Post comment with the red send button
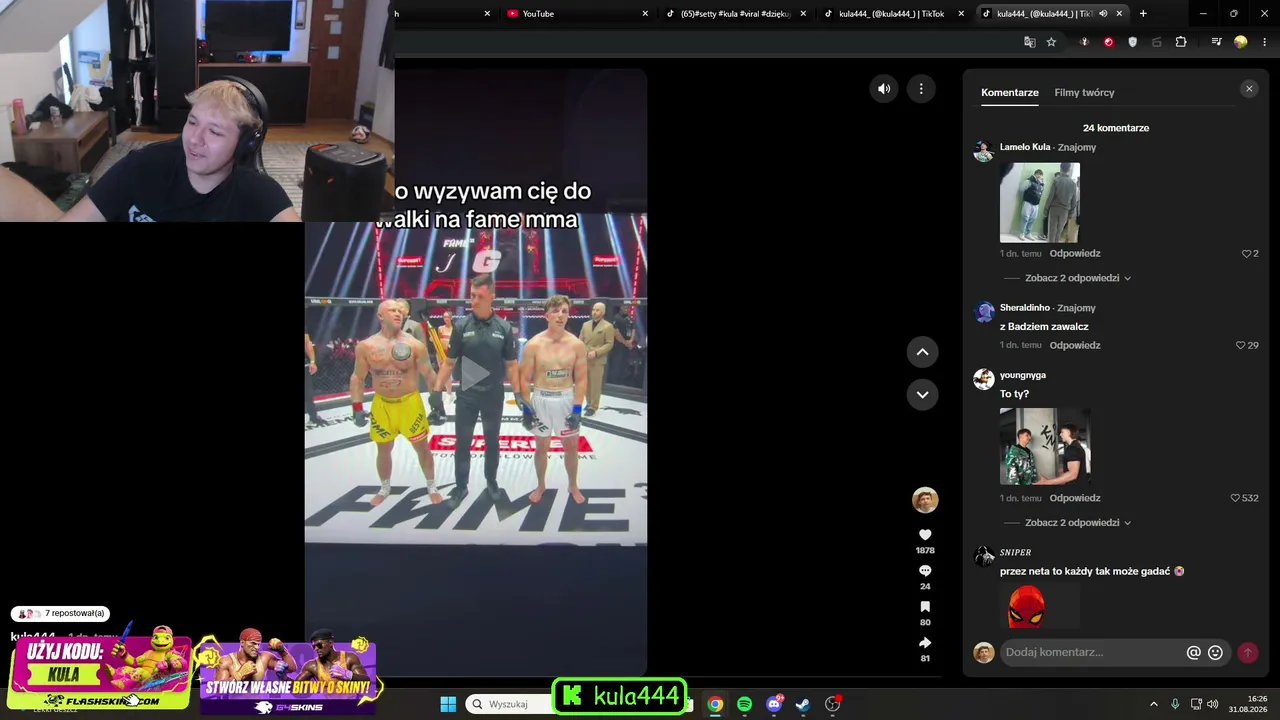1280x720 pixels. [x=1248, y=653]
